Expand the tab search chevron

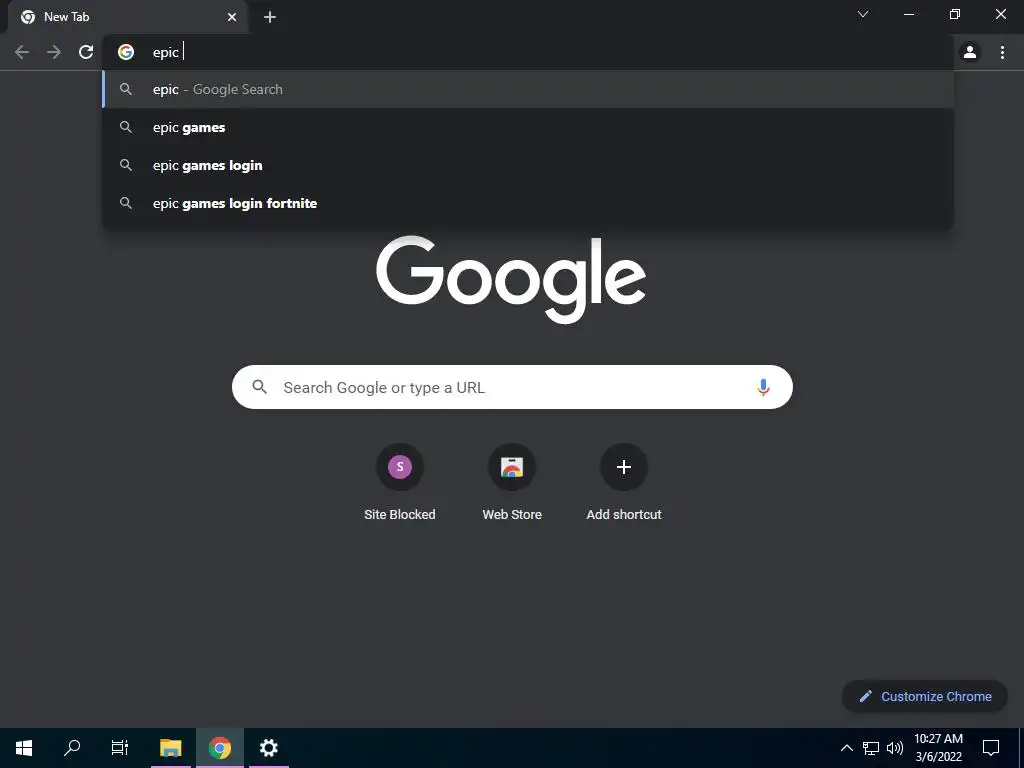[x=863, y=14]
